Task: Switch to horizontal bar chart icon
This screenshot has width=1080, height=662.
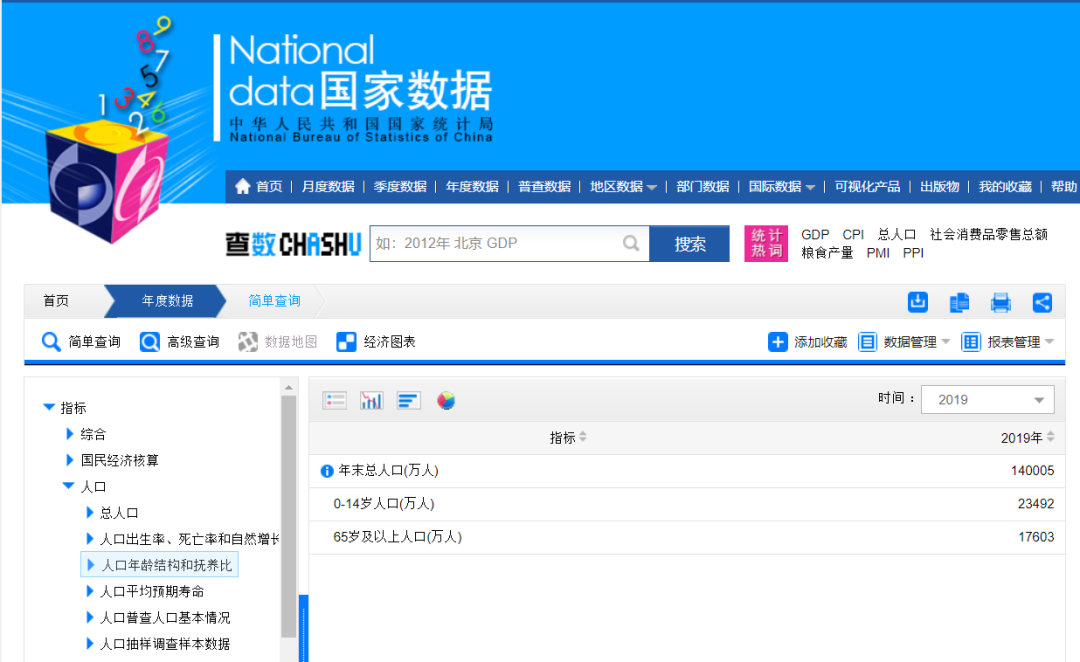Action: tap(408, 400)
